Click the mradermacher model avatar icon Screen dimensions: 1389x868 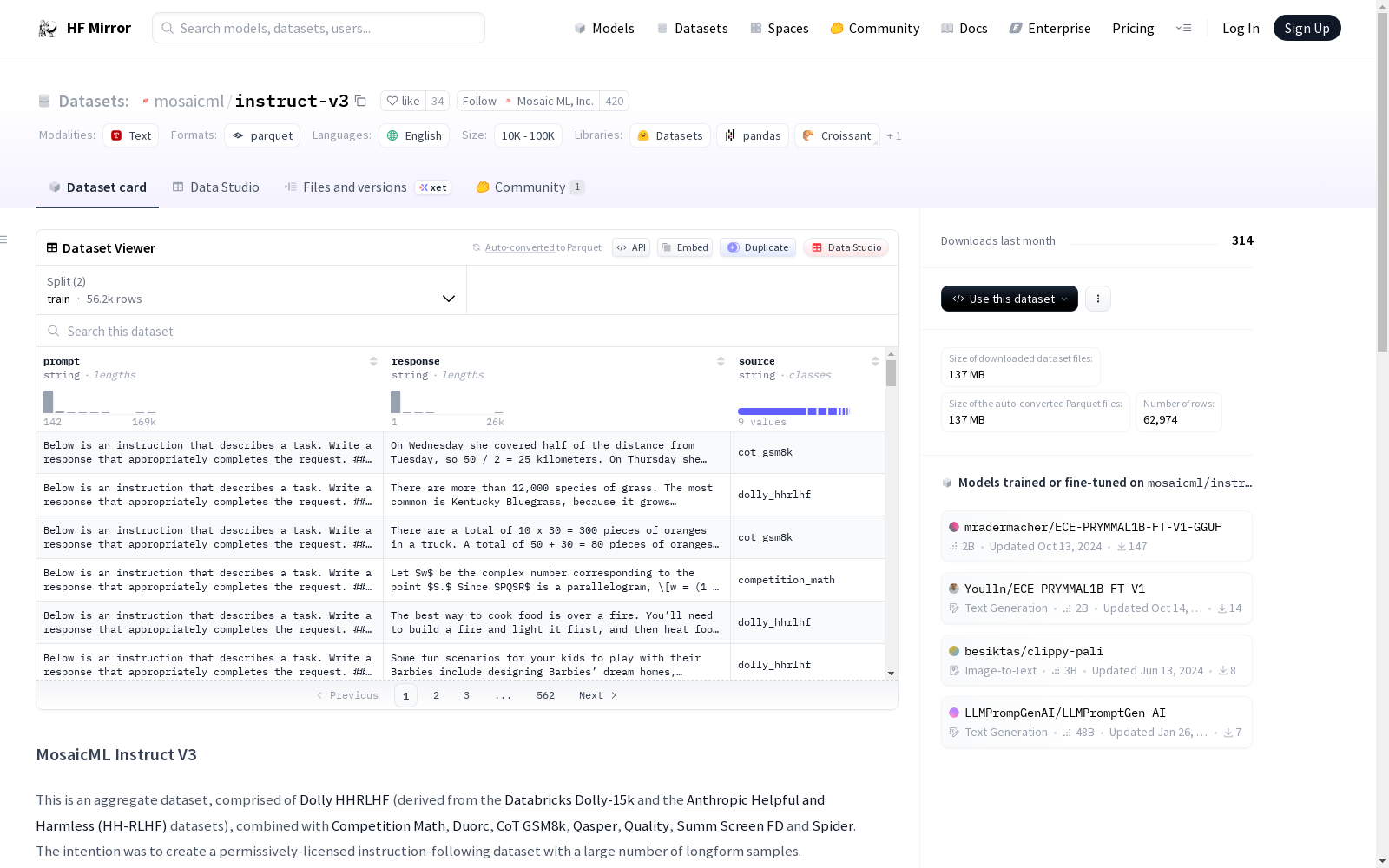(x=954, y=527)
